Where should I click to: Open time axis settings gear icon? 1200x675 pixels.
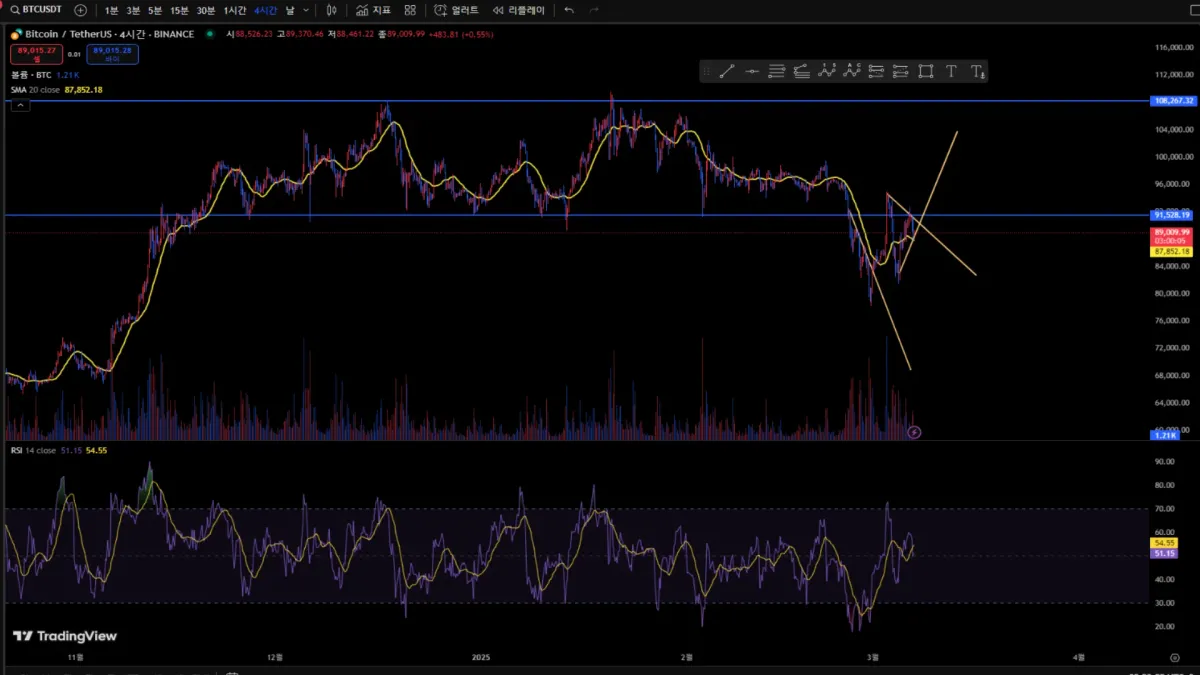(1175, 657)
